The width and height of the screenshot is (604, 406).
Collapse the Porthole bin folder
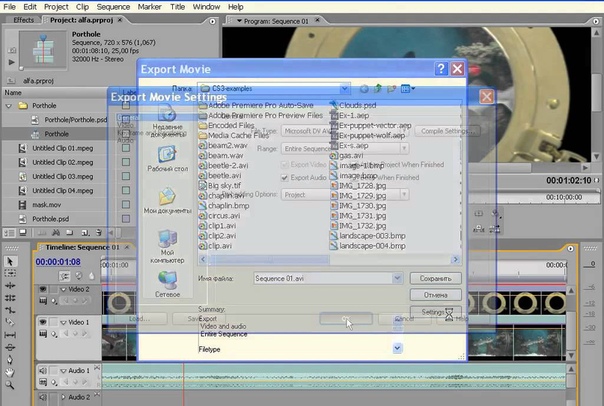8,106
